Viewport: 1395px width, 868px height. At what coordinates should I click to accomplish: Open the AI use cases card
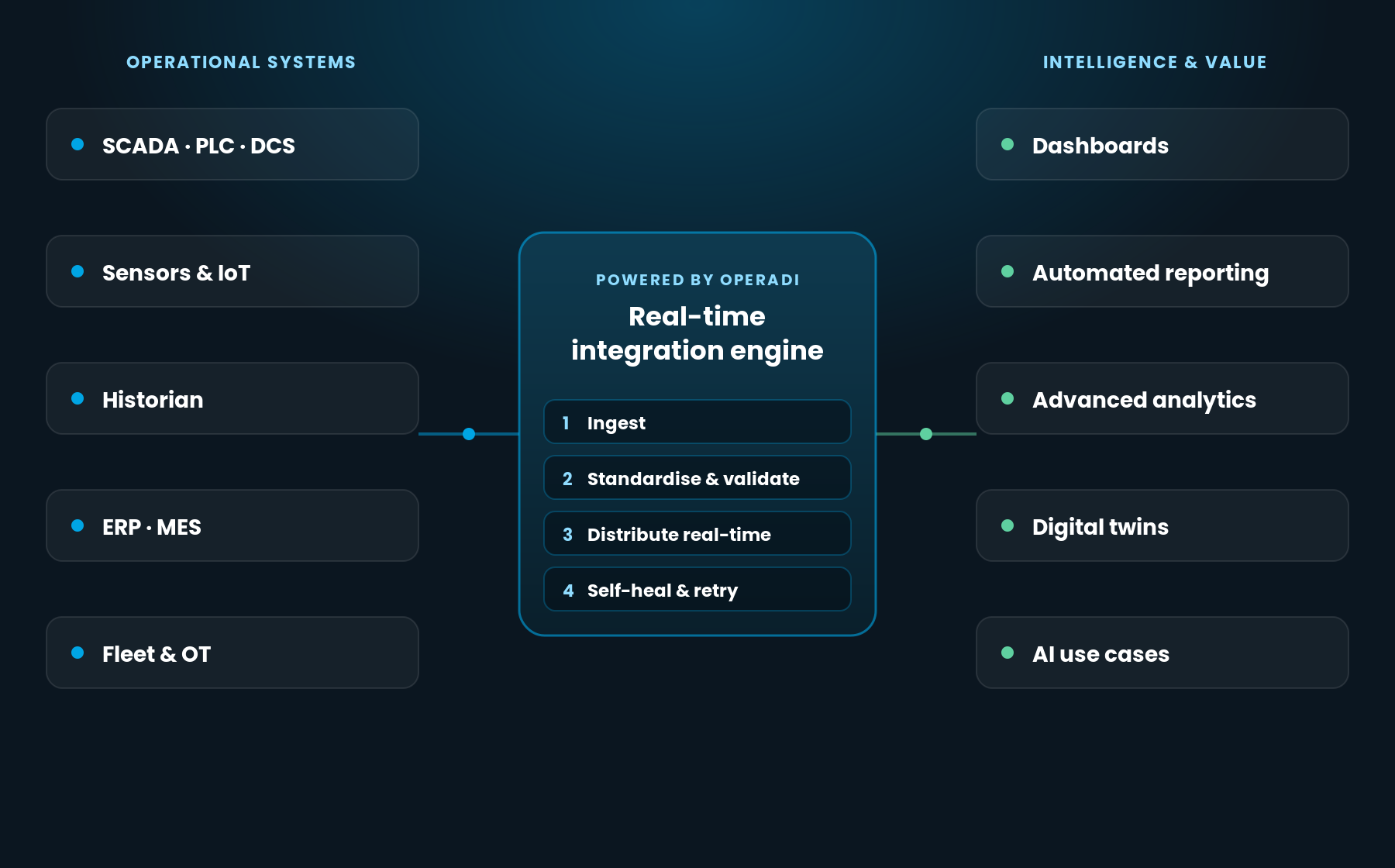click(x=1162, y=653)
